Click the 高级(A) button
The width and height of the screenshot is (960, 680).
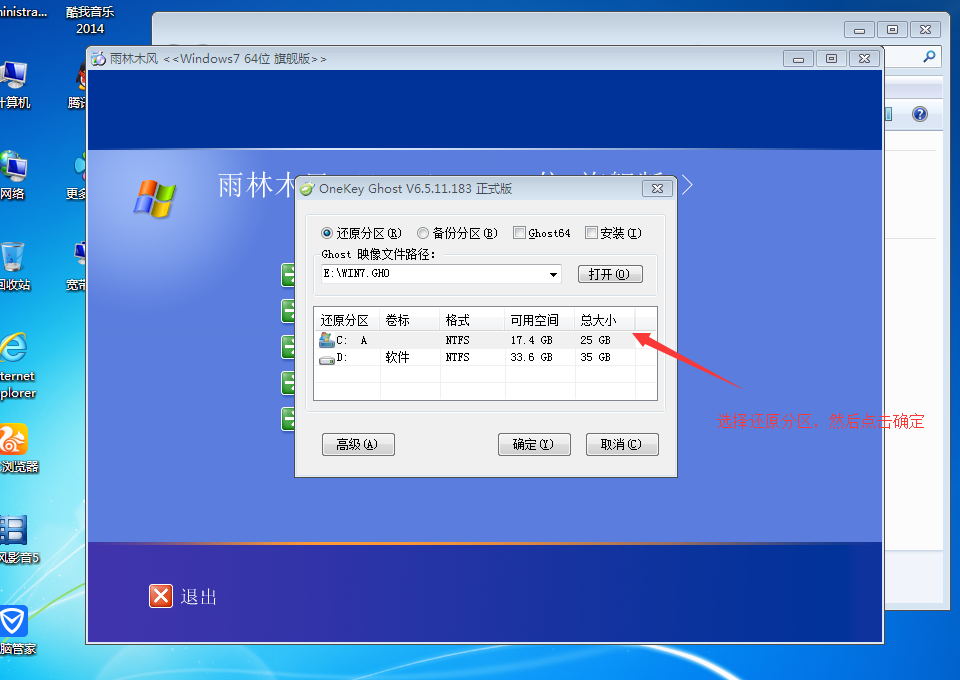coord(358,444)
